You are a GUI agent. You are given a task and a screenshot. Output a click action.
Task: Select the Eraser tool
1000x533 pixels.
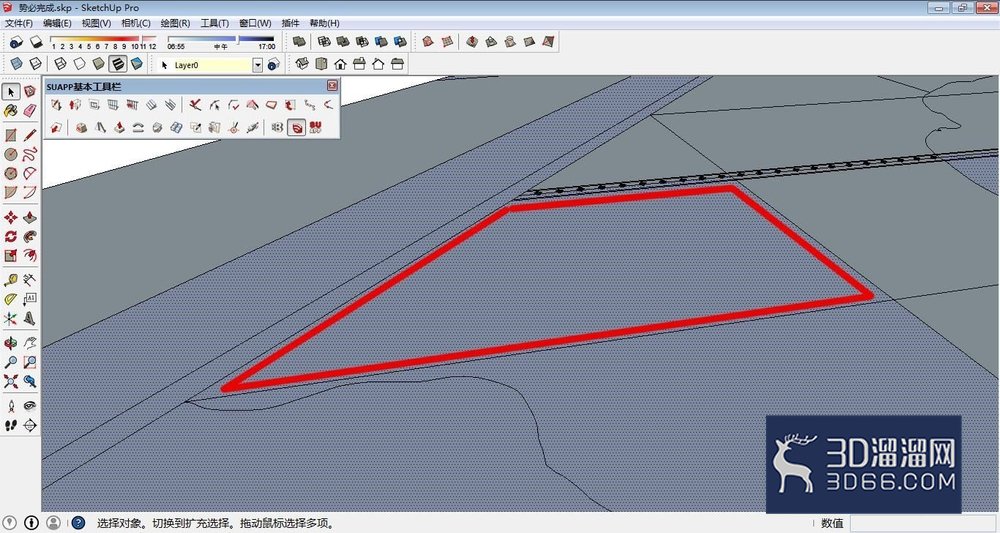tap(30, 111)
